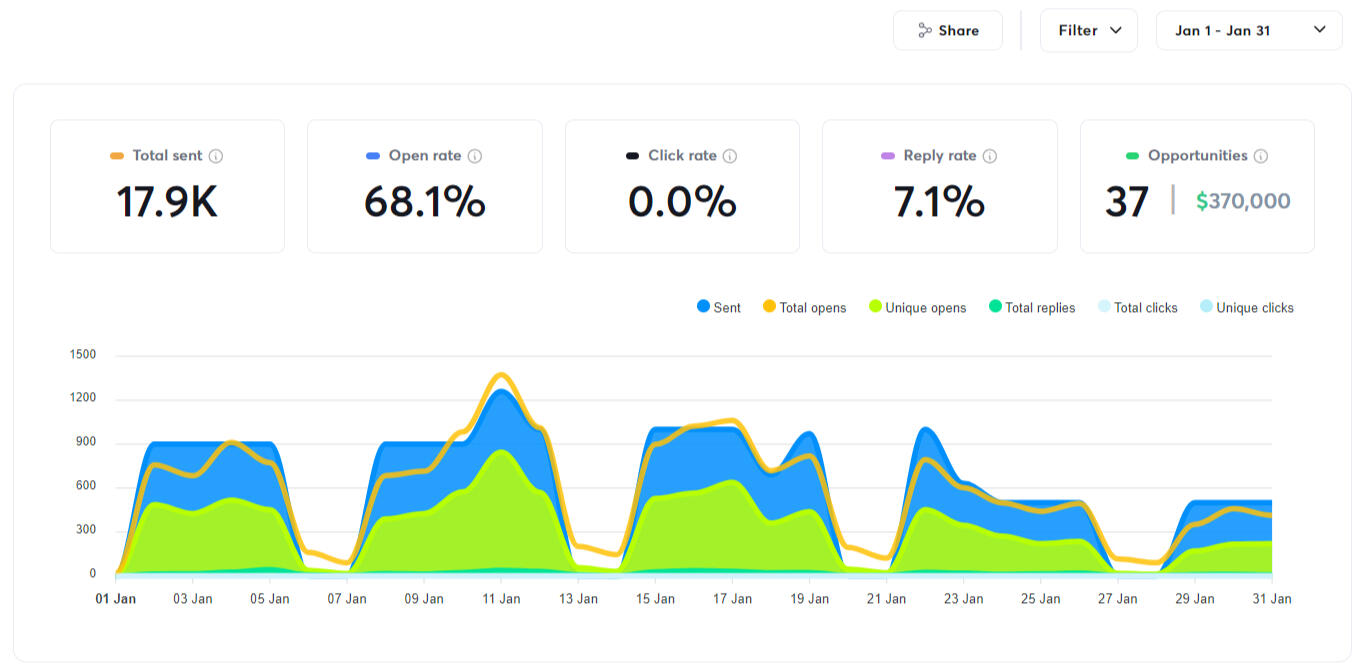Click the share icon in Share button
The width and height of the screenshot is (1361, 672).
925,31
